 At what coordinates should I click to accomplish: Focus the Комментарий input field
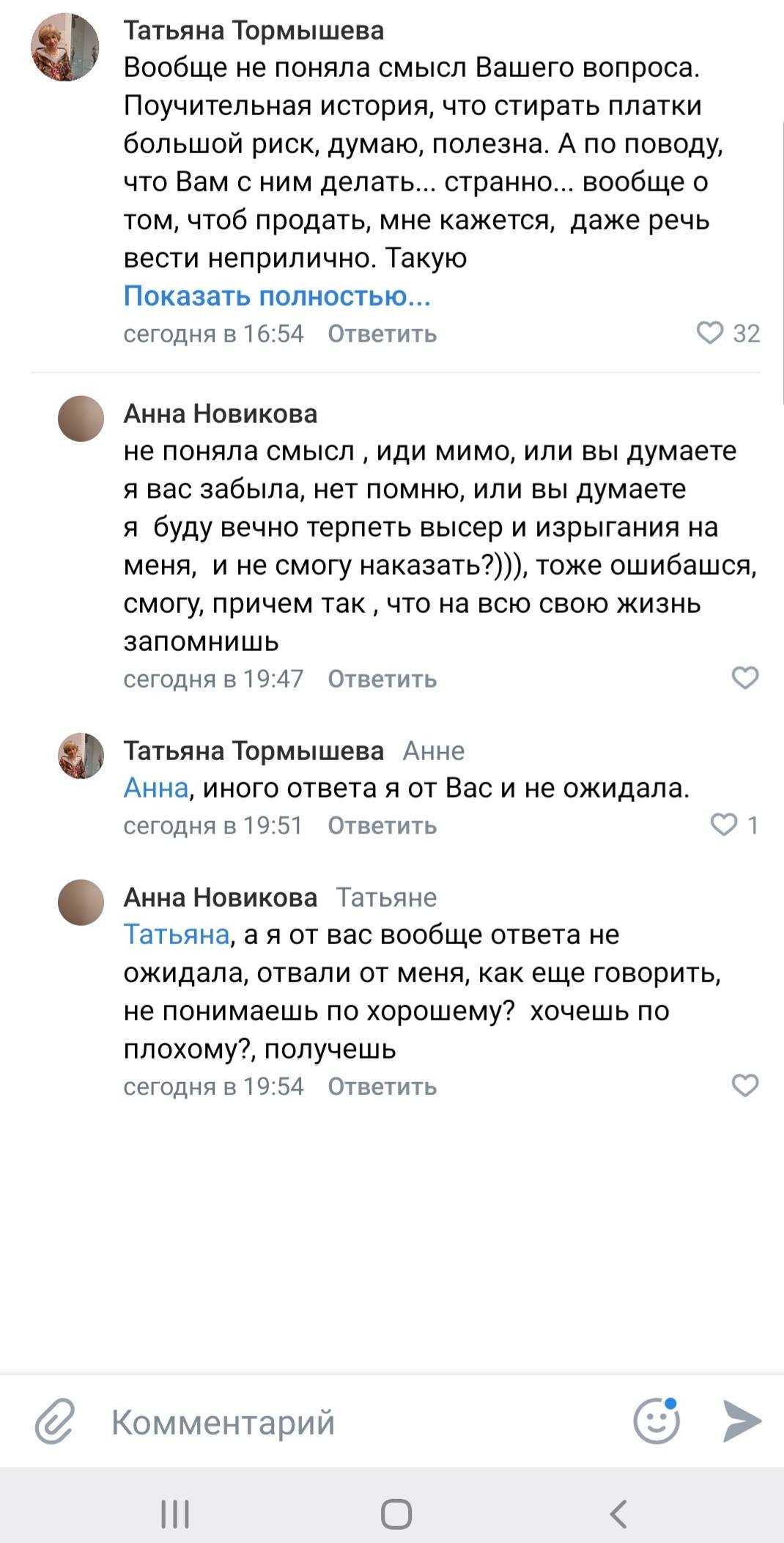352,1422
